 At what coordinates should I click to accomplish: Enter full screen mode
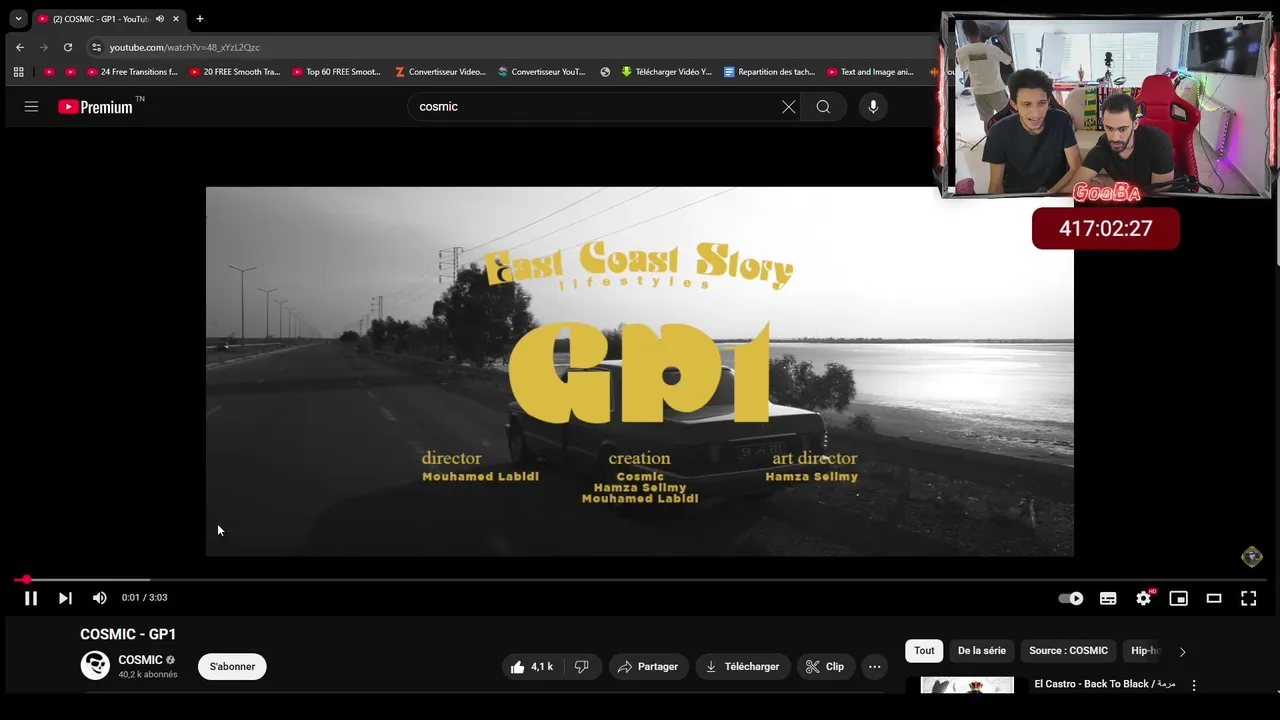coord(1249,598)
